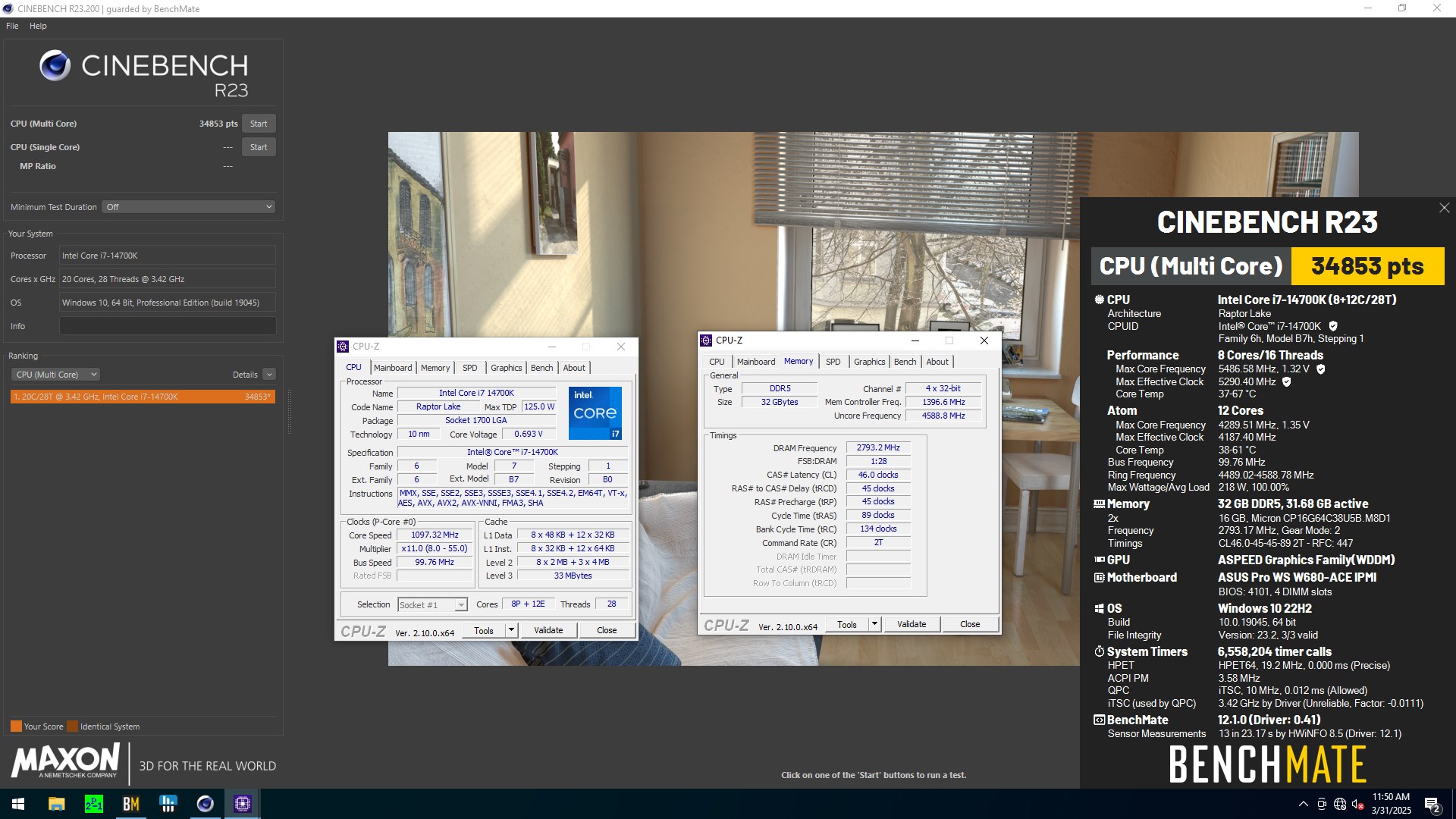Screen dimensions: 1456x819
Task: Show hidden system tray icons
Action: (x=1303, y=804)
